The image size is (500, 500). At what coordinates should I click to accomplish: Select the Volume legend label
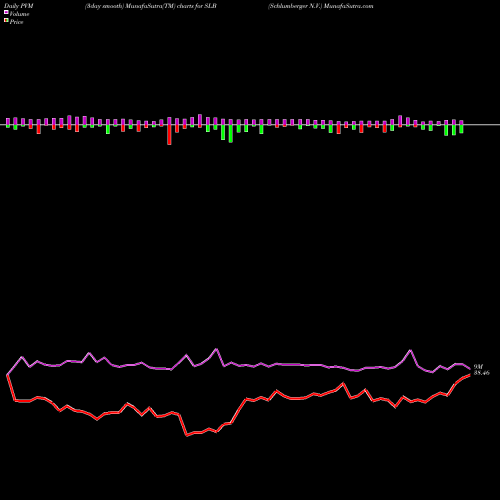[19, 14]
